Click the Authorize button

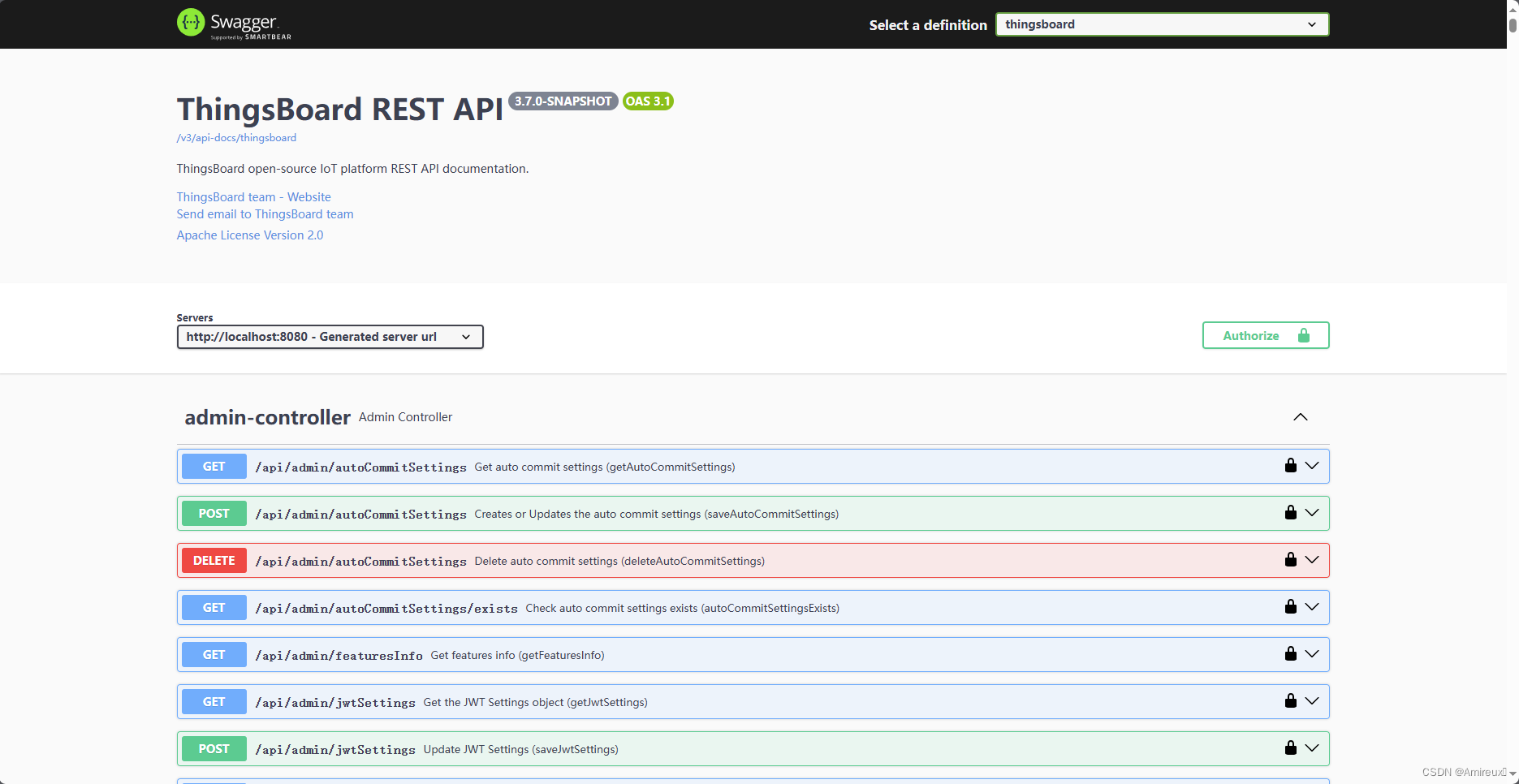click(1265, 335)
